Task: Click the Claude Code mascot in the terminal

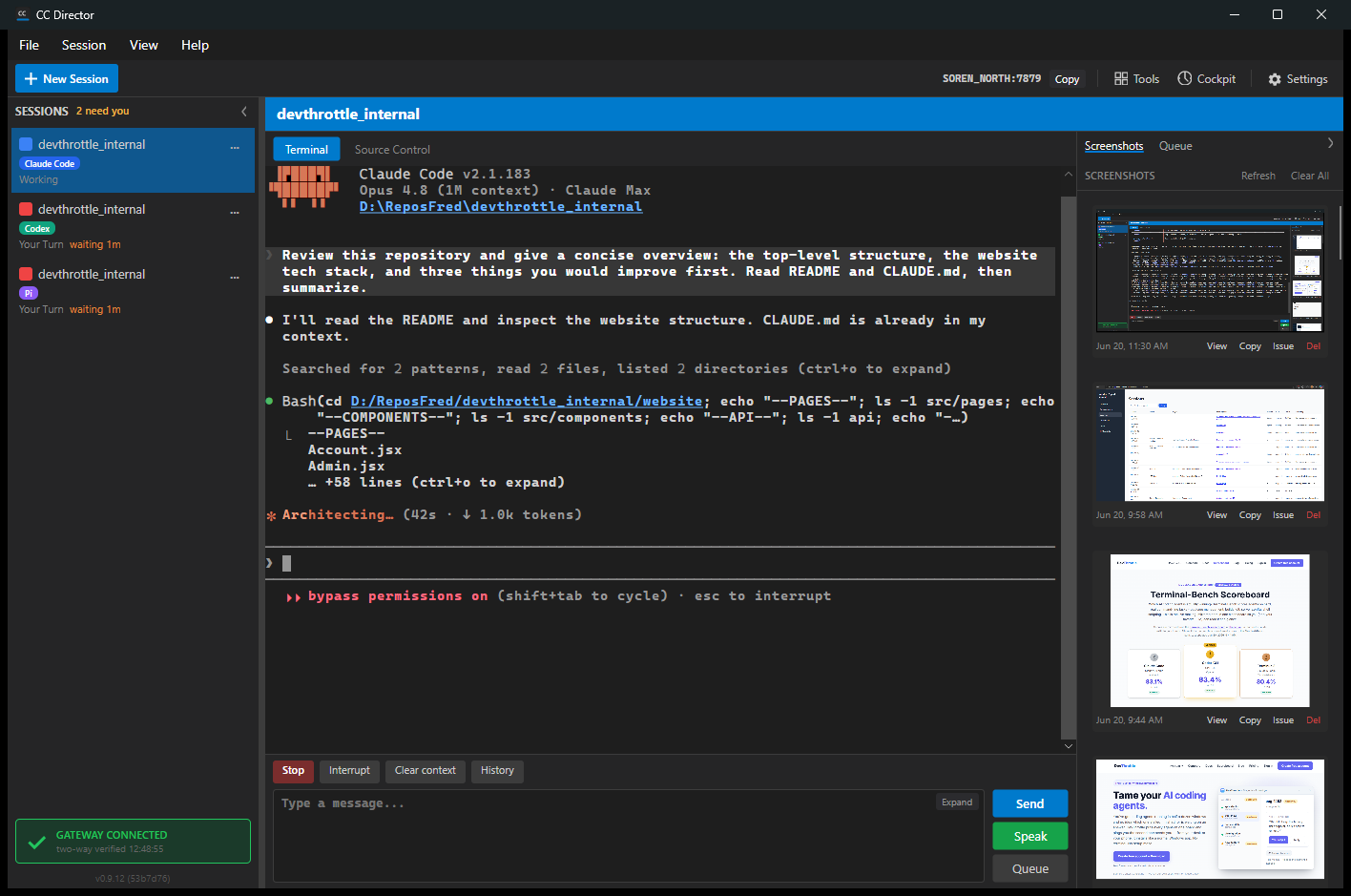Action: click(x=303, y=187)
